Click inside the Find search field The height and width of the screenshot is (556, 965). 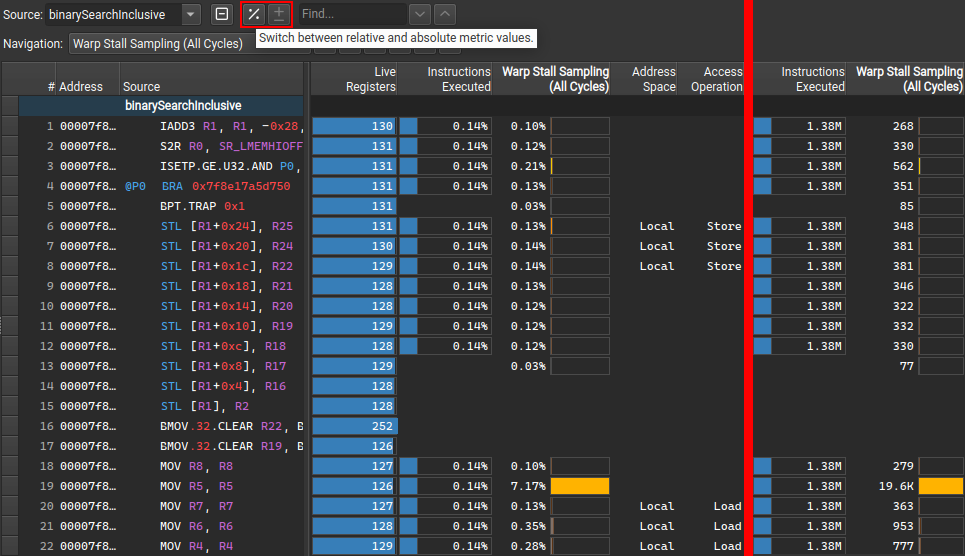pyautogui.click(x=350, y=14)
